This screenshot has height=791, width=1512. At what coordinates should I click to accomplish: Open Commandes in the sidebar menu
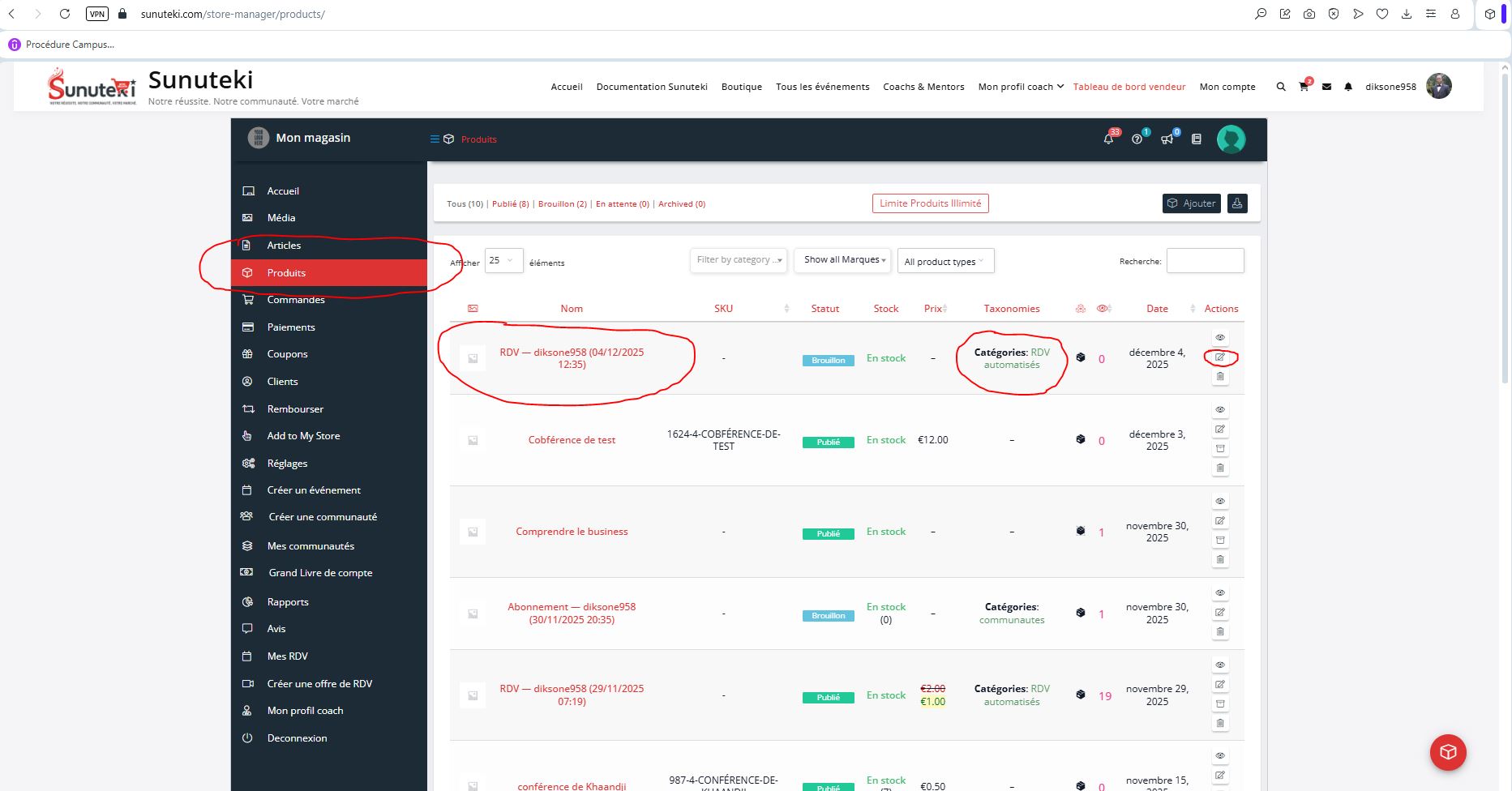296,300
